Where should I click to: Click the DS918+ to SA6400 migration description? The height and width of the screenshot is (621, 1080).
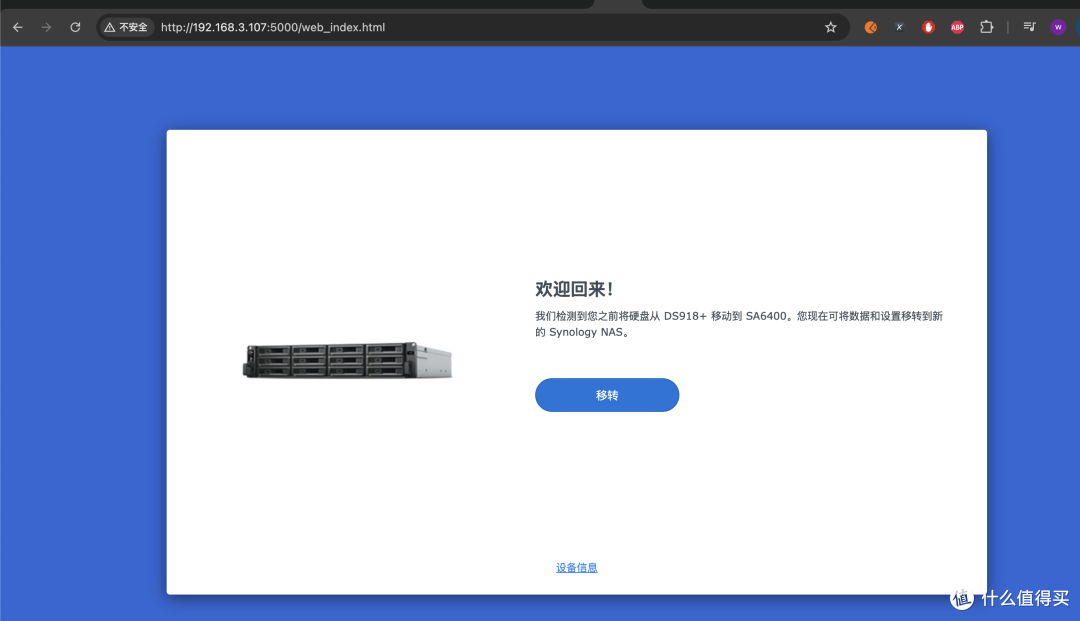(x=739, y=324)
